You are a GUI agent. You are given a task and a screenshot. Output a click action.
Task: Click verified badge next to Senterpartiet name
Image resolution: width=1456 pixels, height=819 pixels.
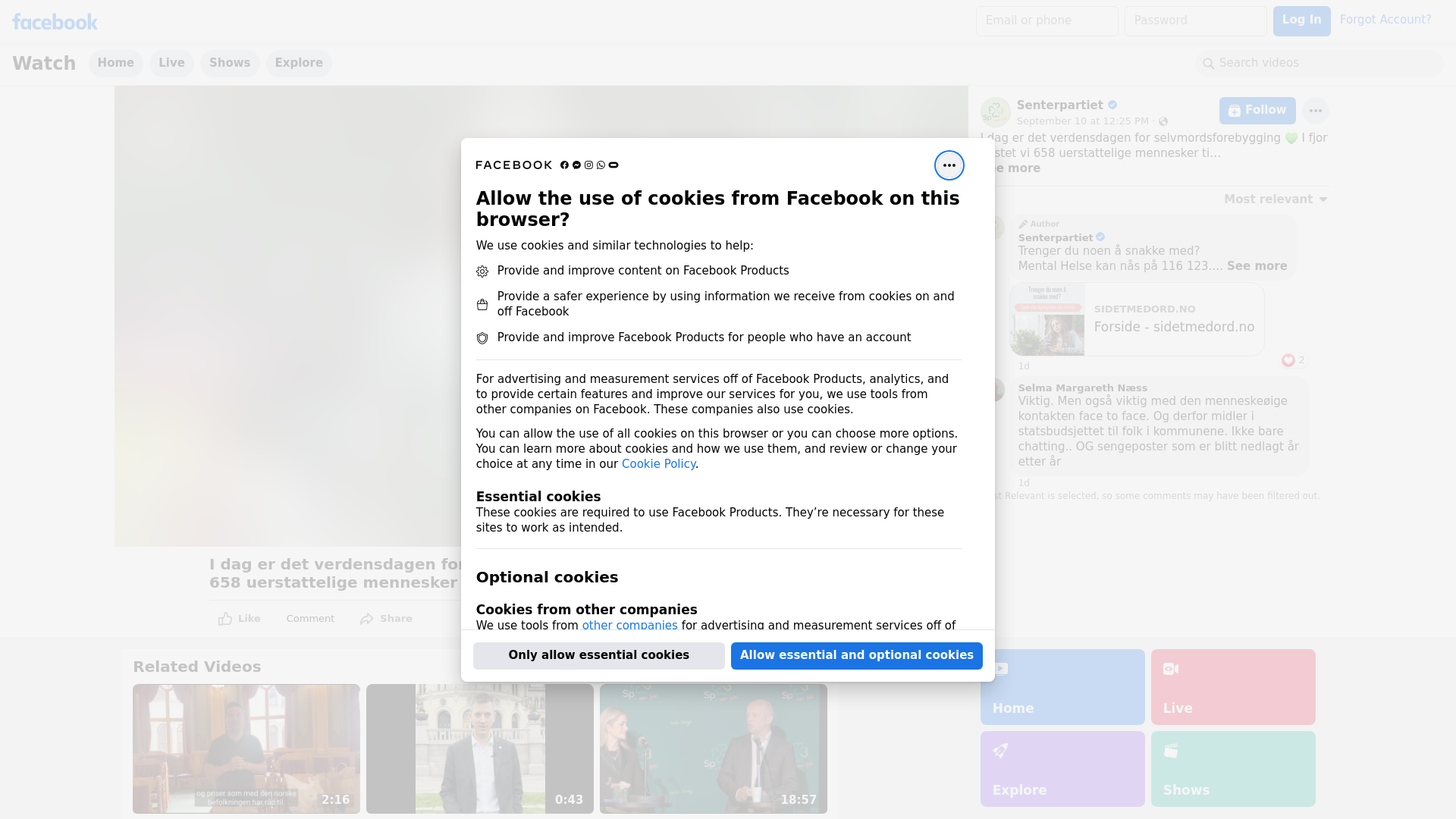click(1112, 105)
